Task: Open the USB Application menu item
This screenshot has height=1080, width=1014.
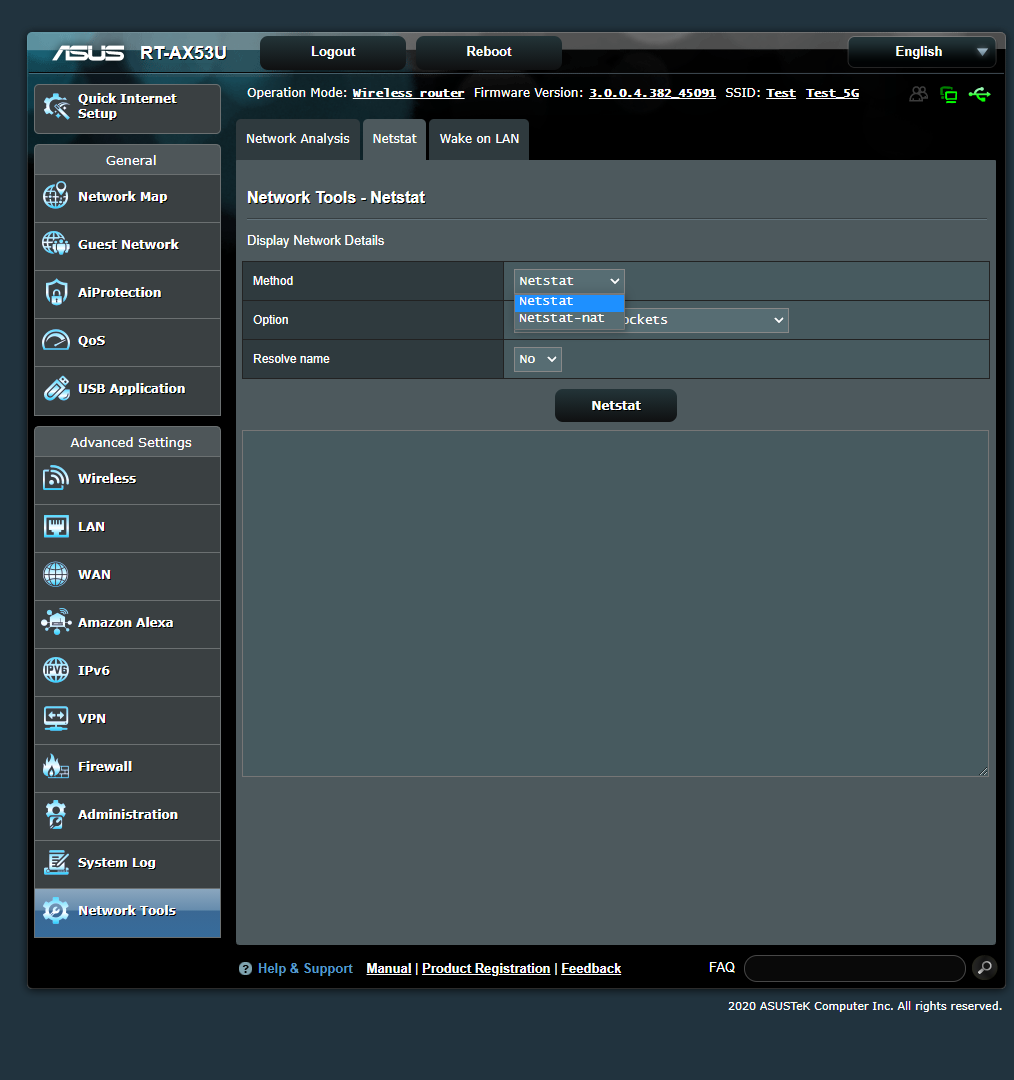Action: (127, 391)
